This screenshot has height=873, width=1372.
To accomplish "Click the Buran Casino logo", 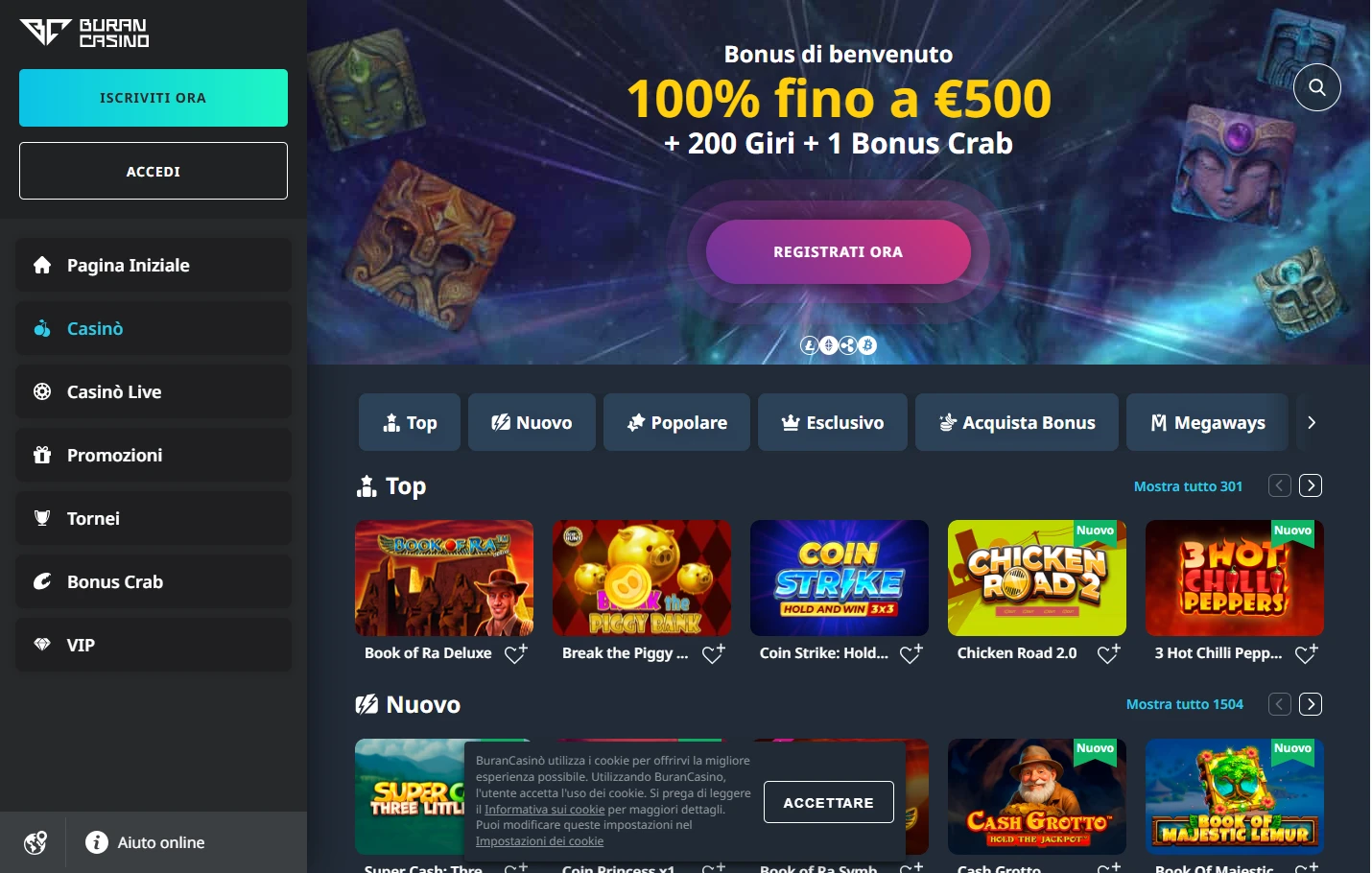I will tap(84, 33).
